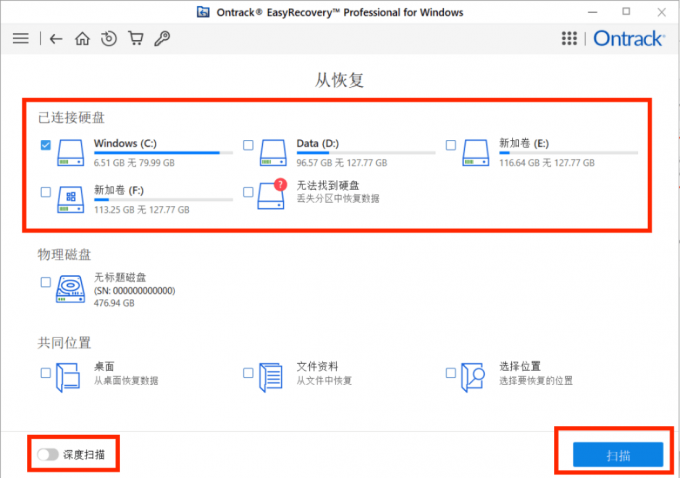
Task: Click the Data (D:) usage bar
Action: pos(366,153)
